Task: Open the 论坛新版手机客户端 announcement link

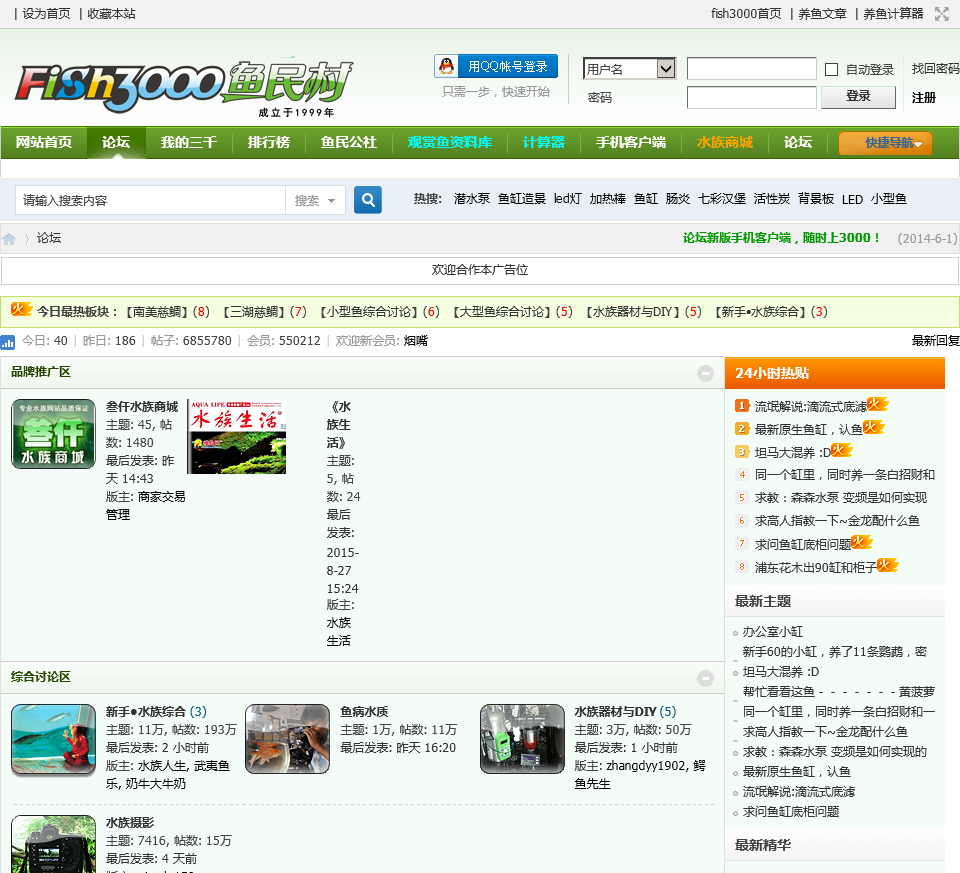Action: click(x=781, y=238)
